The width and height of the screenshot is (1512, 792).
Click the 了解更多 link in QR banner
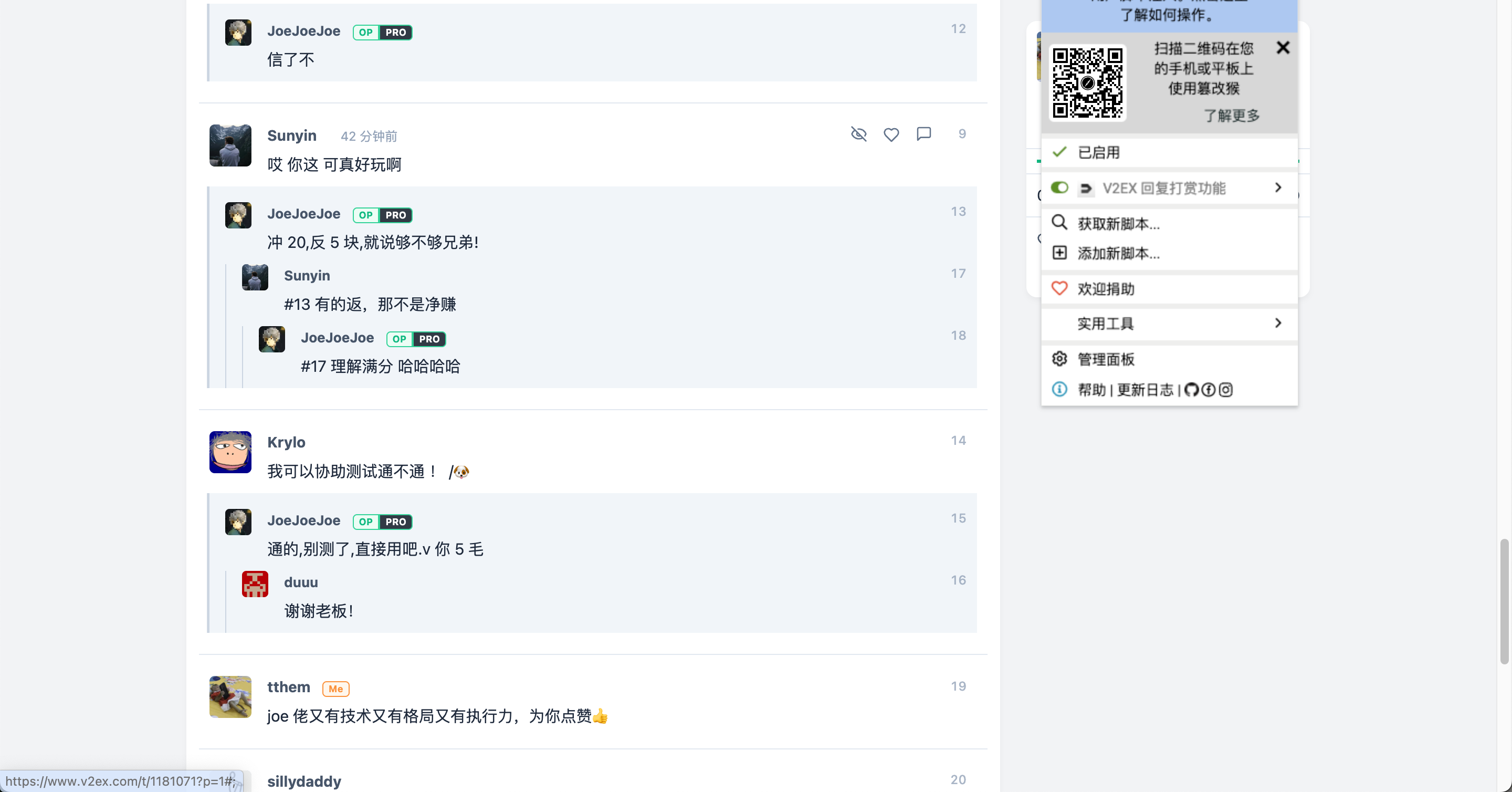pyautogui.click(x=1232, y=116)
